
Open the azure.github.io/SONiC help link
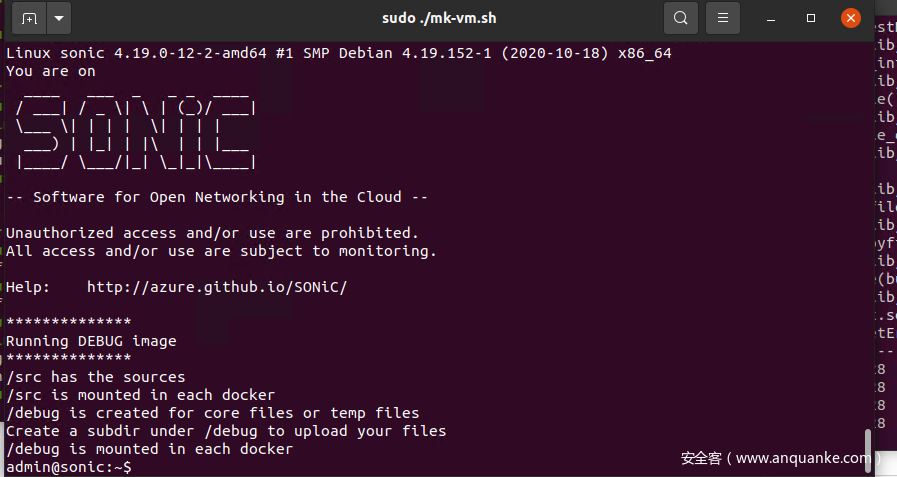(216, 287)
